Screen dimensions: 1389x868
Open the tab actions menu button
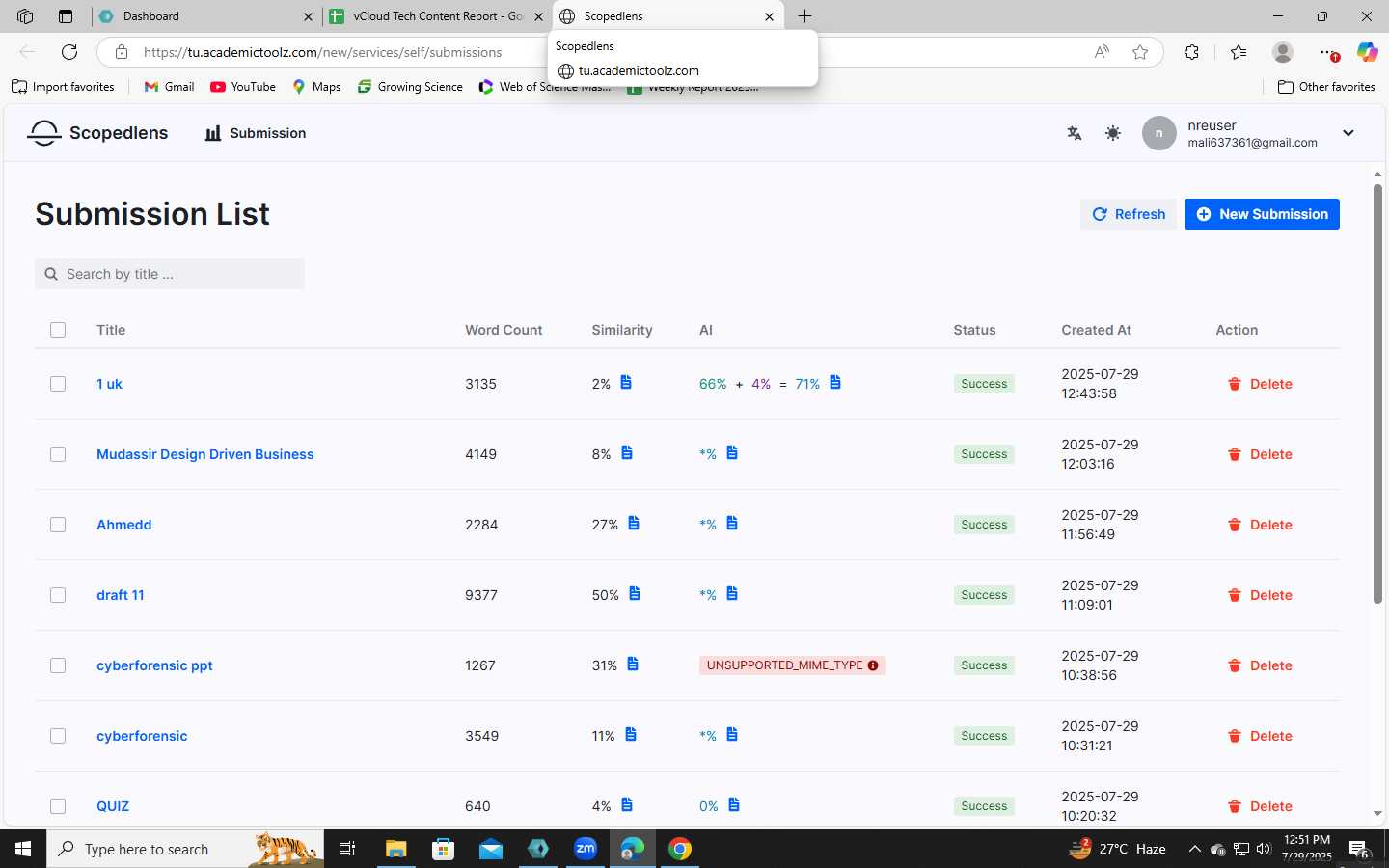coord(66,16)
